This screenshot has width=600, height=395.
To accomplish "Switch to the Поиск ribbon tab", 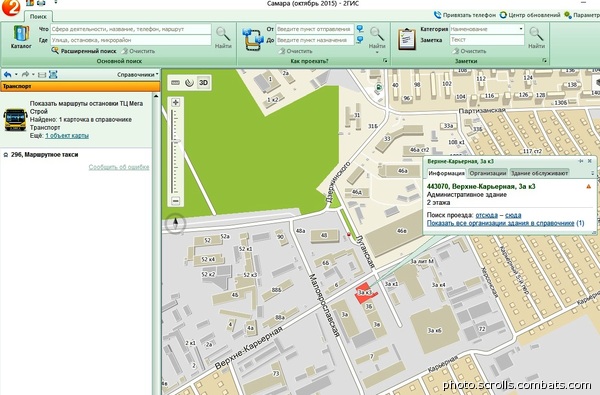I will 38,16.
